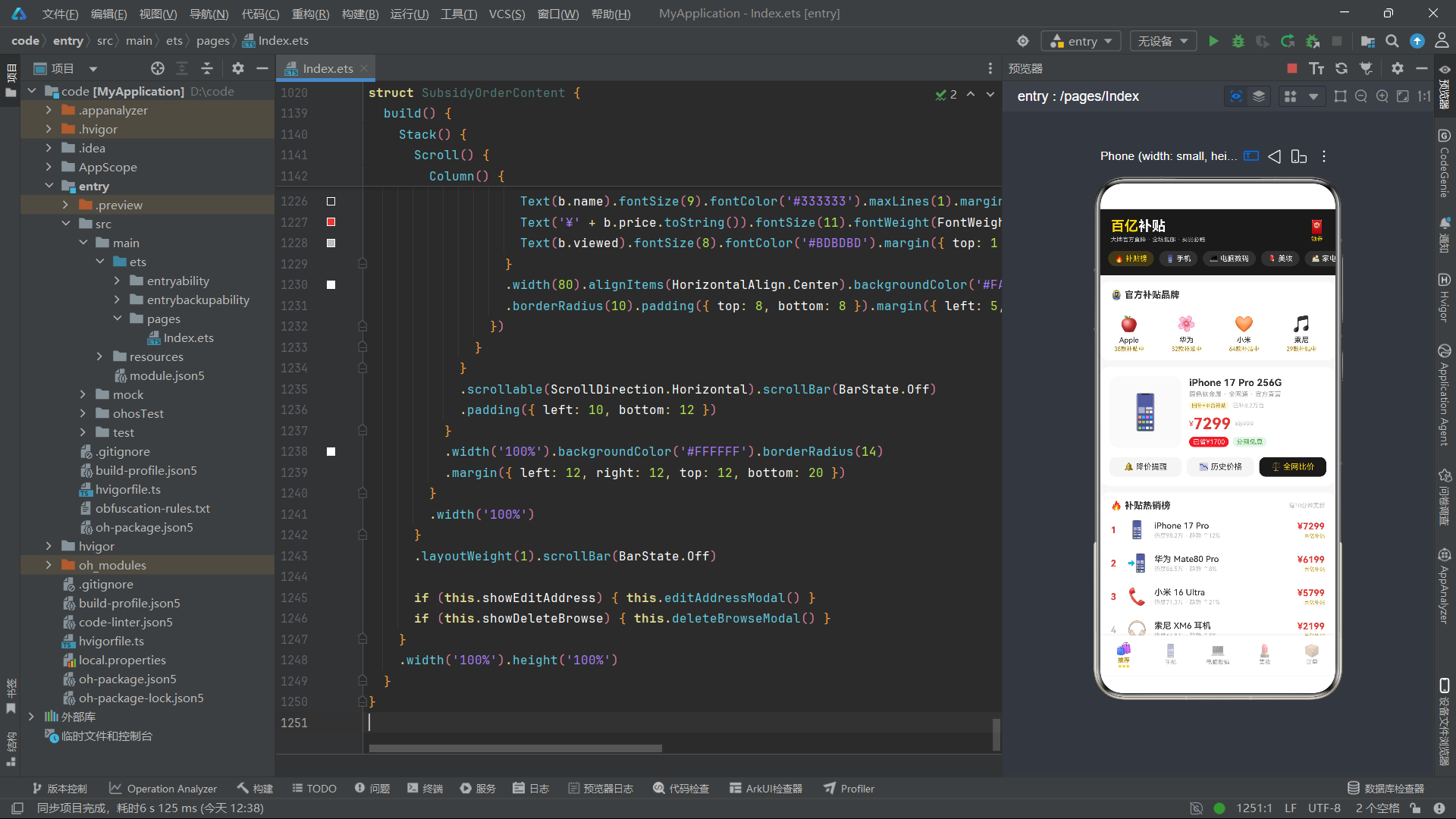Toggle tool windows quick-access icon at bottom left
The width and height of the screenshot is (1456, 819).
pos(17,808)
